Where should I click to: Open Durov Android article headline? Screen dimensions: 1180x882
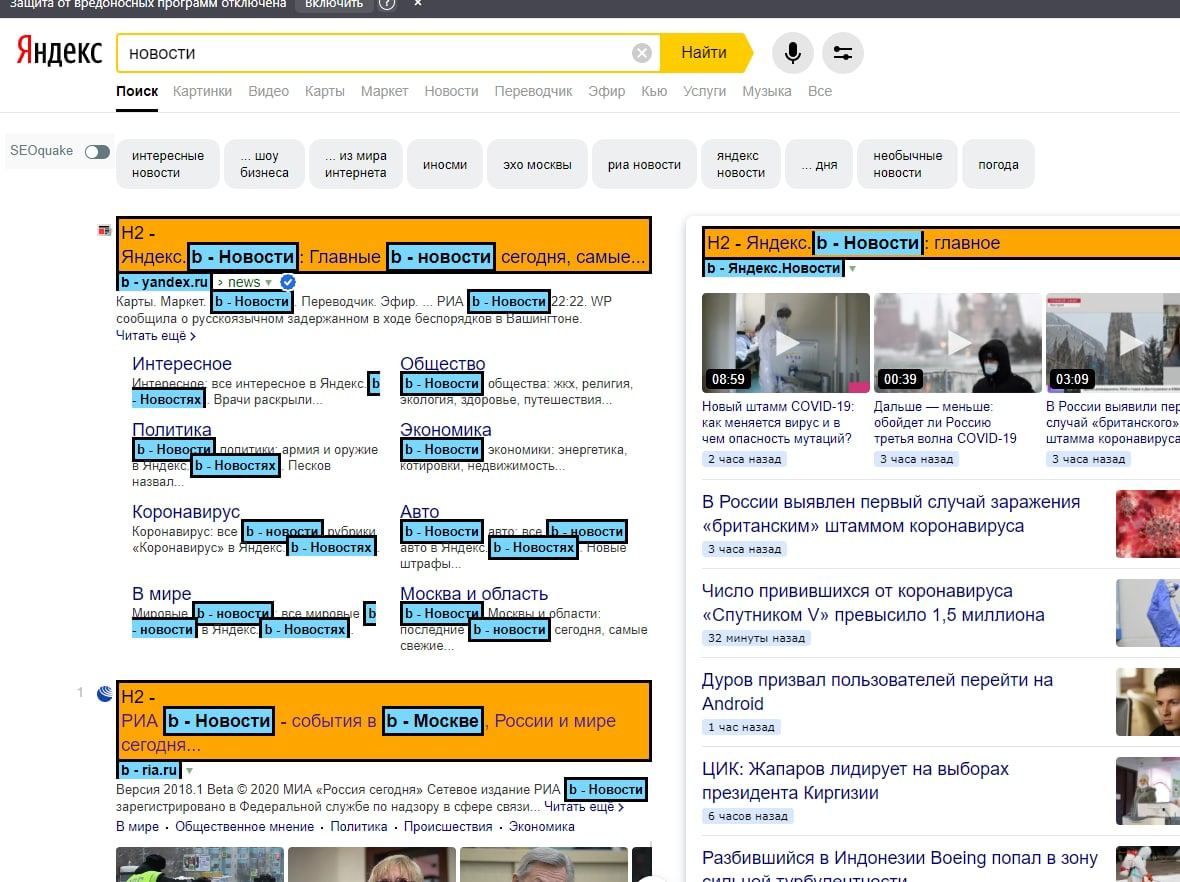(x=877, y=692)
